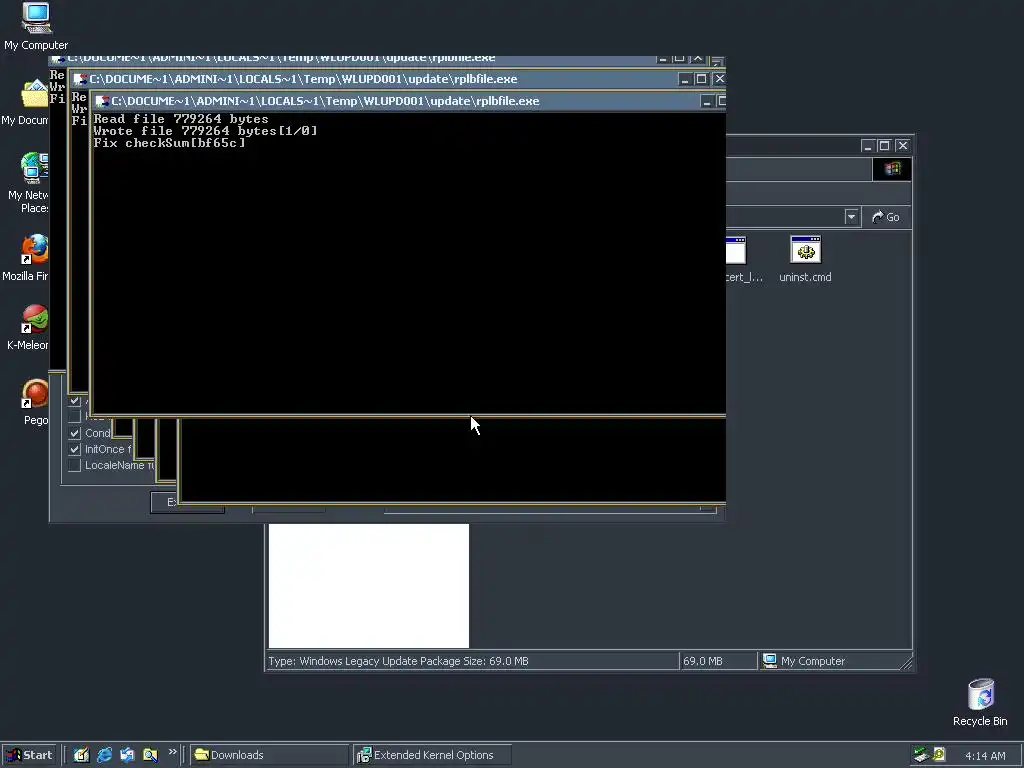The width and height of the screenshot is (1024, 768).
Task: Click the Go arrow button in Explorer
Action: pyautogui.click(x=886, y=217)
